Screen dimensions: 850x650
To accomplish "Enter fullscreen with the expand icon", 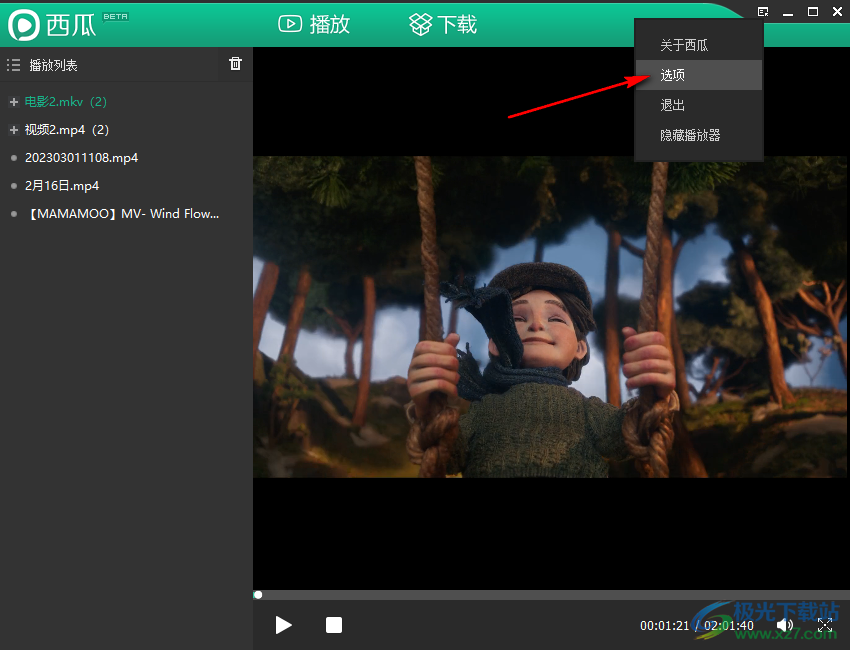I will [x=825, y=626].
